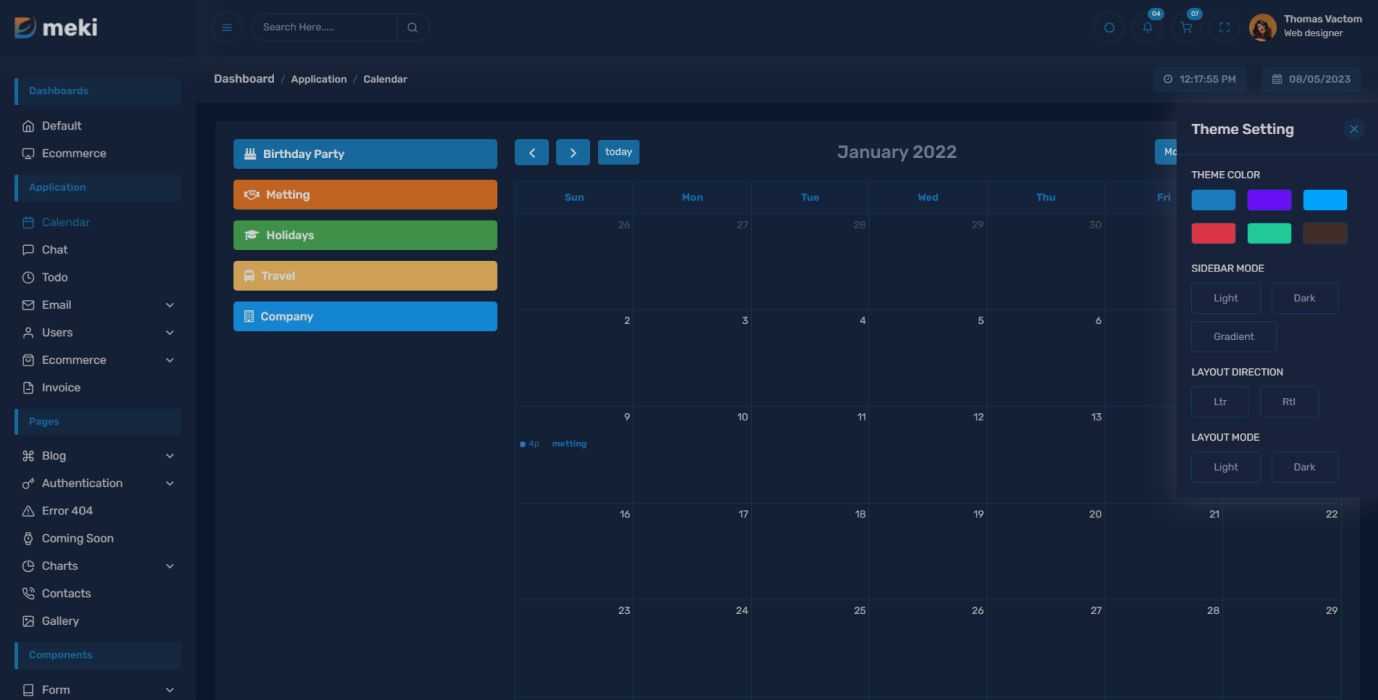Open the notifications bell icon
The image size is (1378, 700).
point(1147,27)
